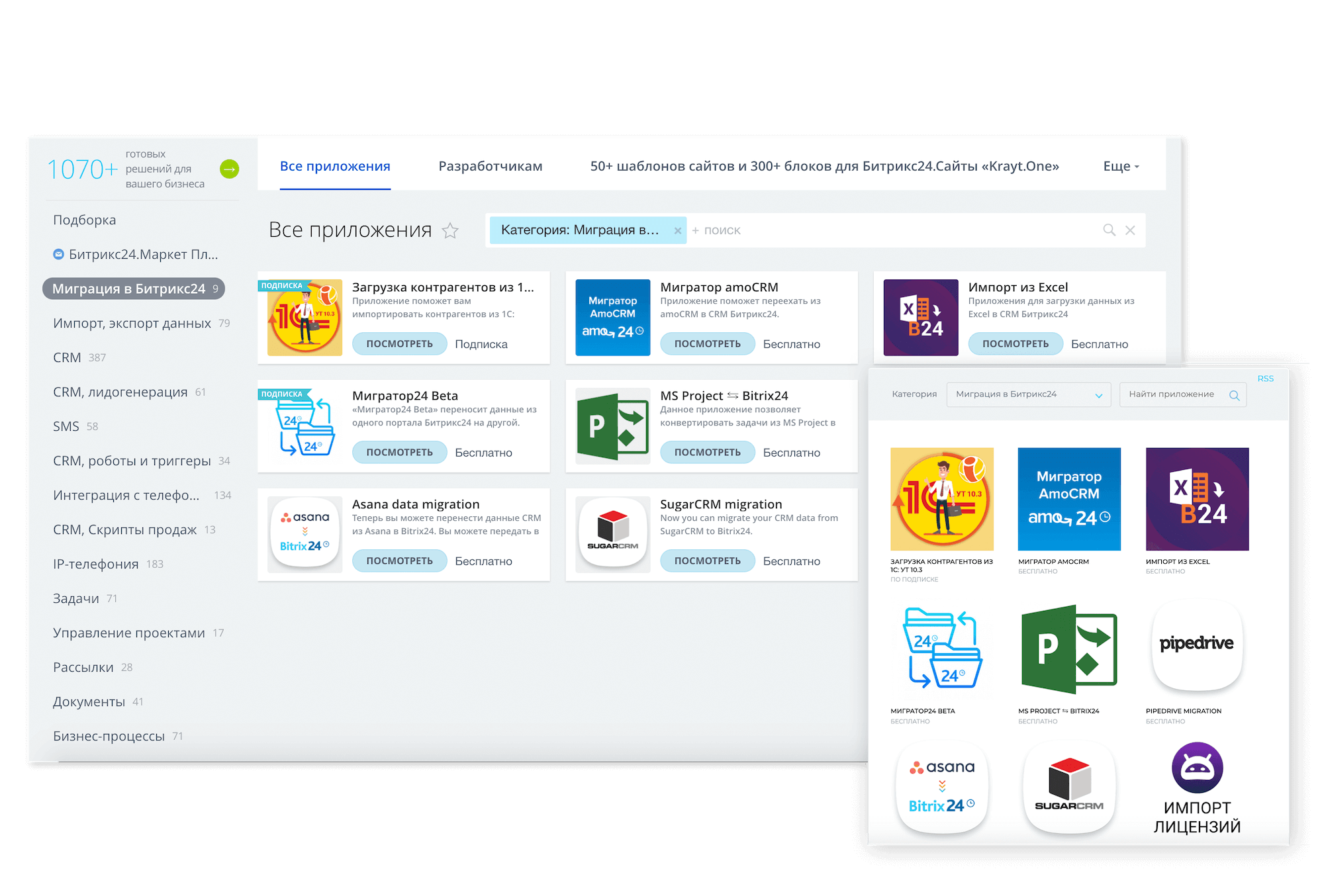Open the Миграция в Битрикс24 category dropdown

1028,394
